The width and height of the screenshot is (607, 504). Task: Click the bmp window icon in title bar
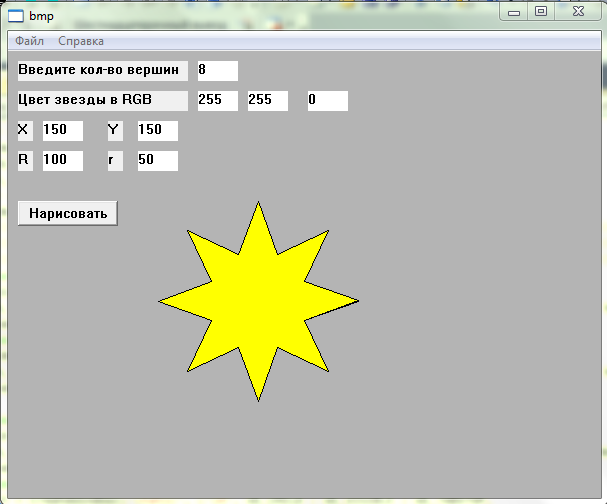click(16, 16)
